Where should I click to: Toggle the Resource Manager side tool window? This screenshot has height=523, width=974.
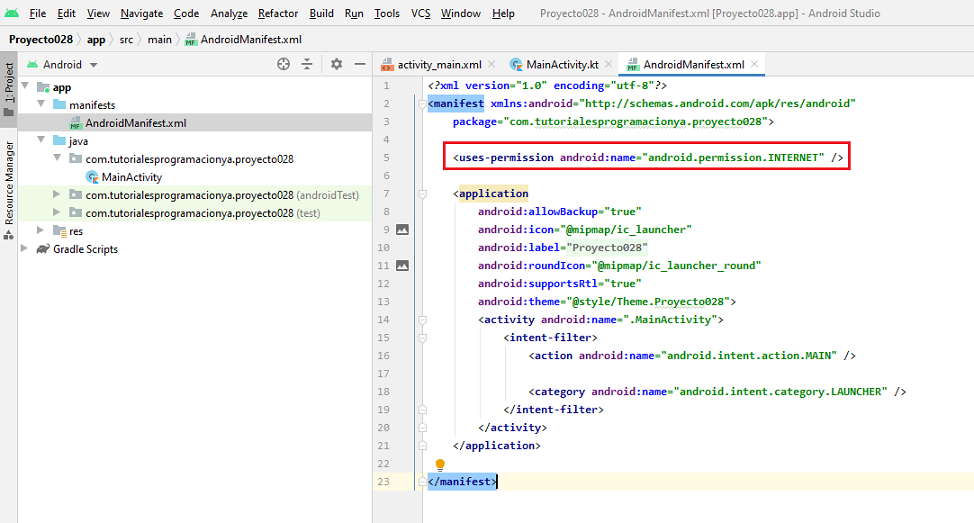pyautogui.click(x=9, y=189)
